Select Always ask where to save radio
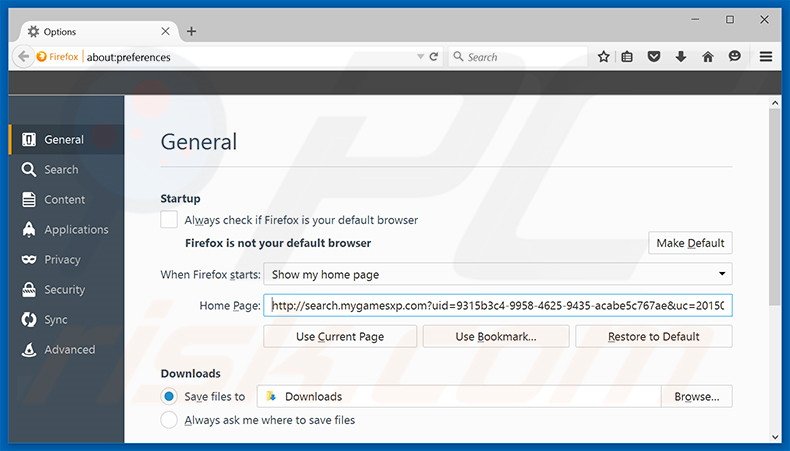This screenshot has width=790, height=451. 169,420
